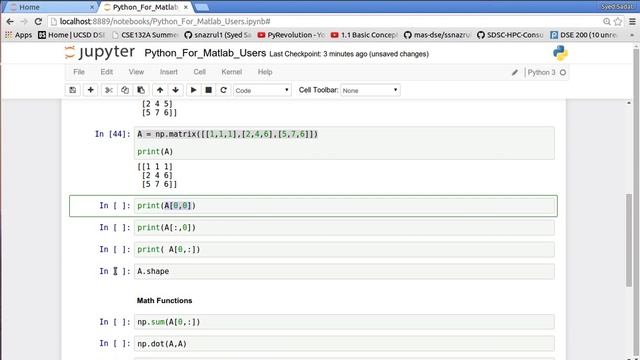Select the np.dot(A,A) code cell
The image size is (640, 360).
click(344, 344)
